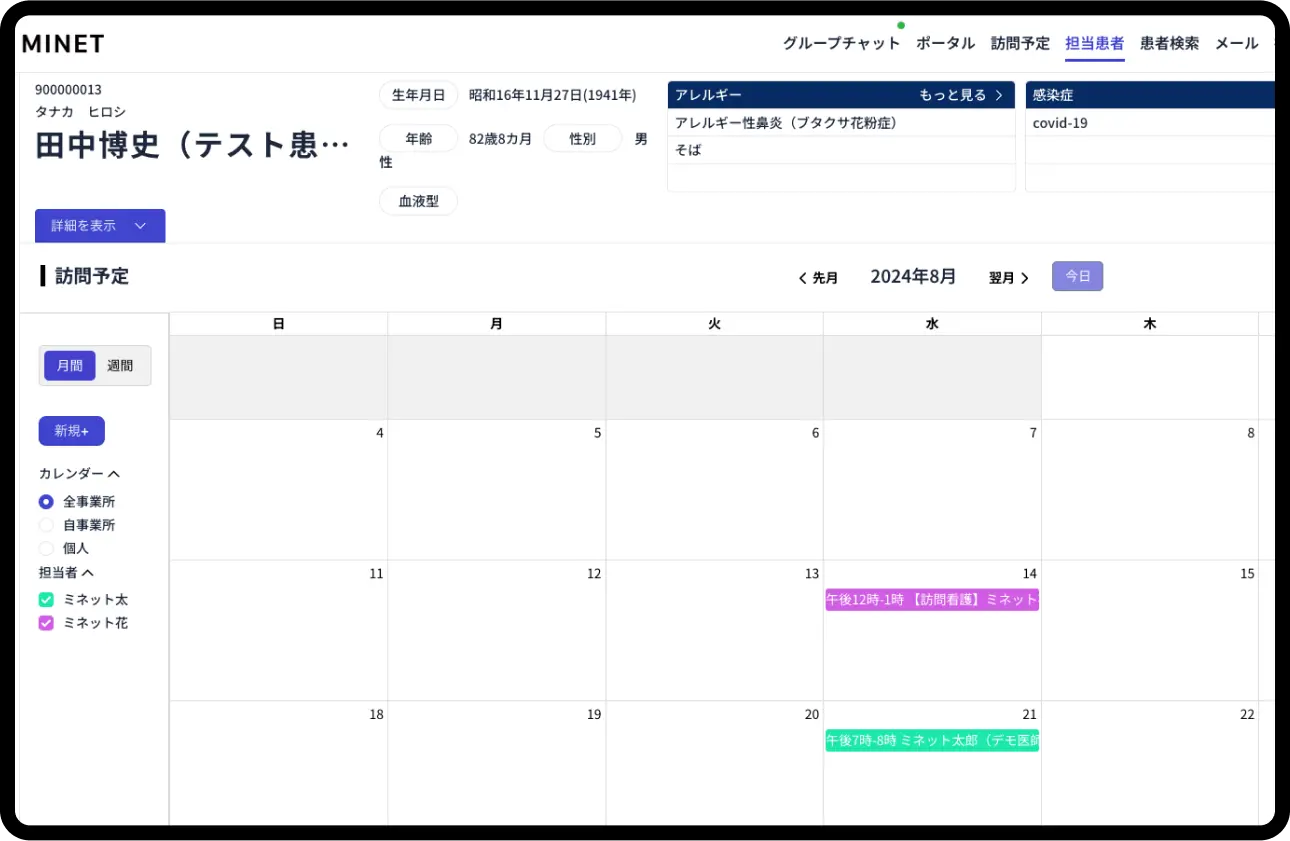Click the 今日 button
1290x841 pixels.
(1077, 276)
